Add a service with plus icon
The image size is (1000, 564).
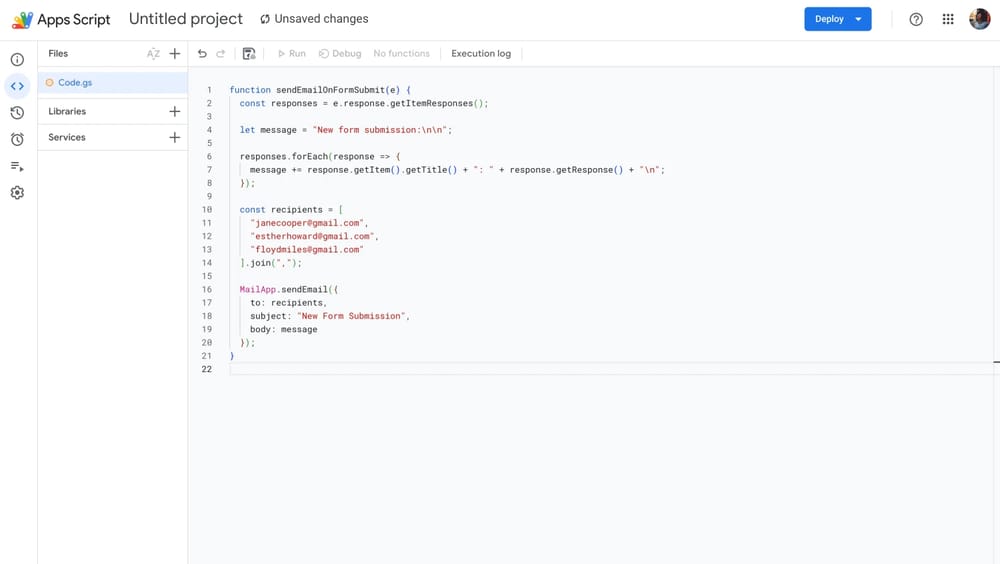pos(175,137)
